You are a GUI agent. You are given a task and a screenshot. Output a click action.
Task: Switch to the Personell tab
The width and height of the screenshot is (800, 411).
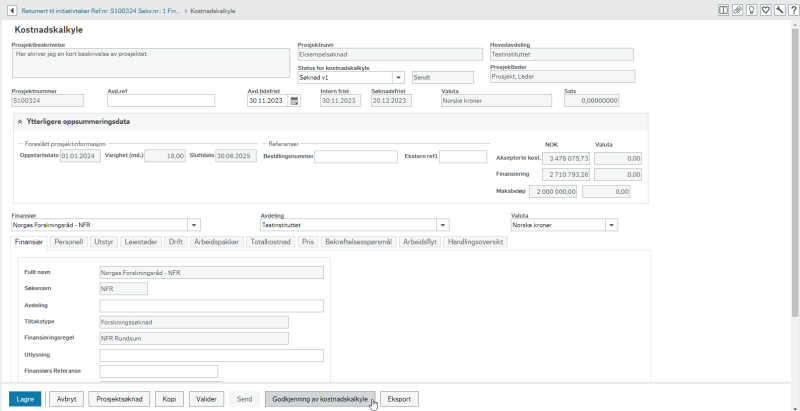point(70,242)
